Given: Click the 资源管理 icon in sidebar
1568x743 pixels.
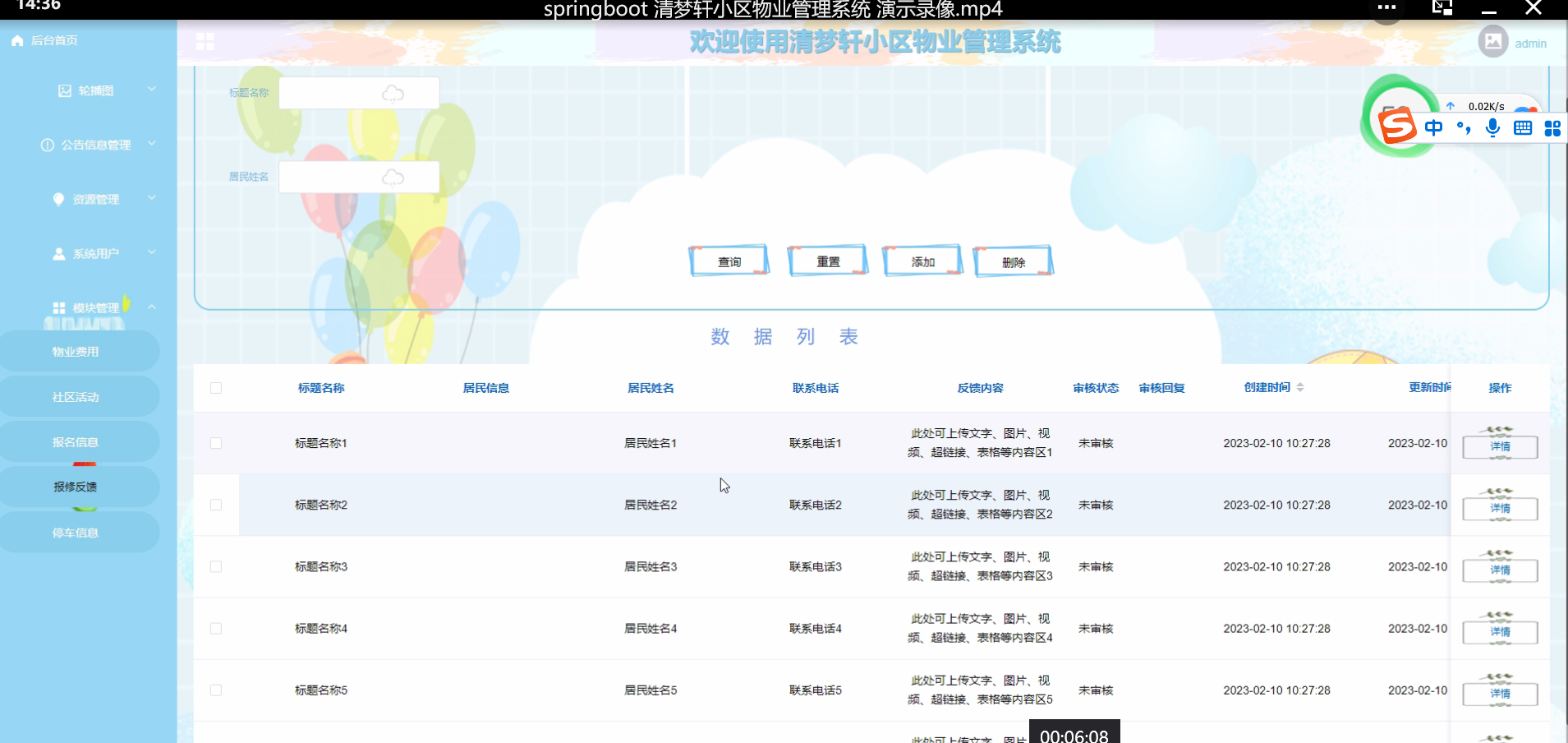Looking at the screenshot, I should click(x=58, y=199).
